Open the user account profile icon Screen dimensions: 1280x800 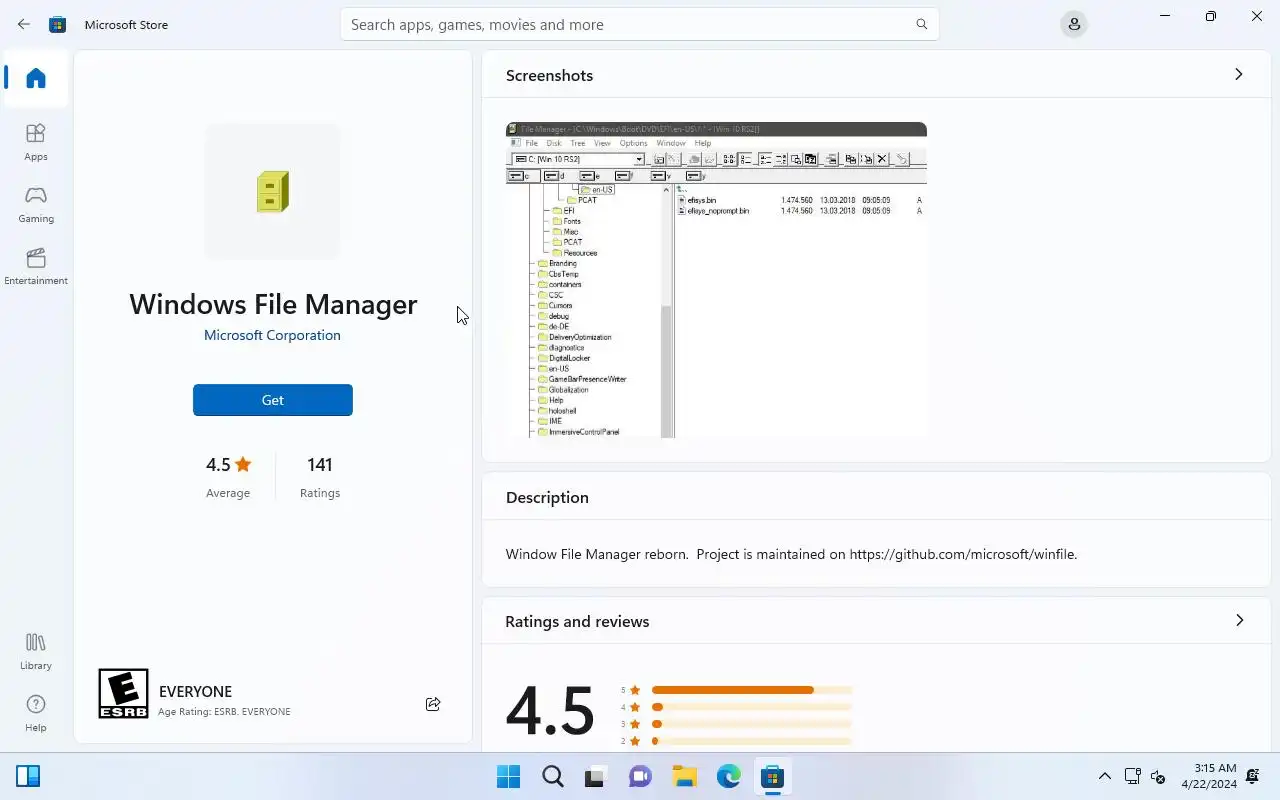coord(1074,24)
